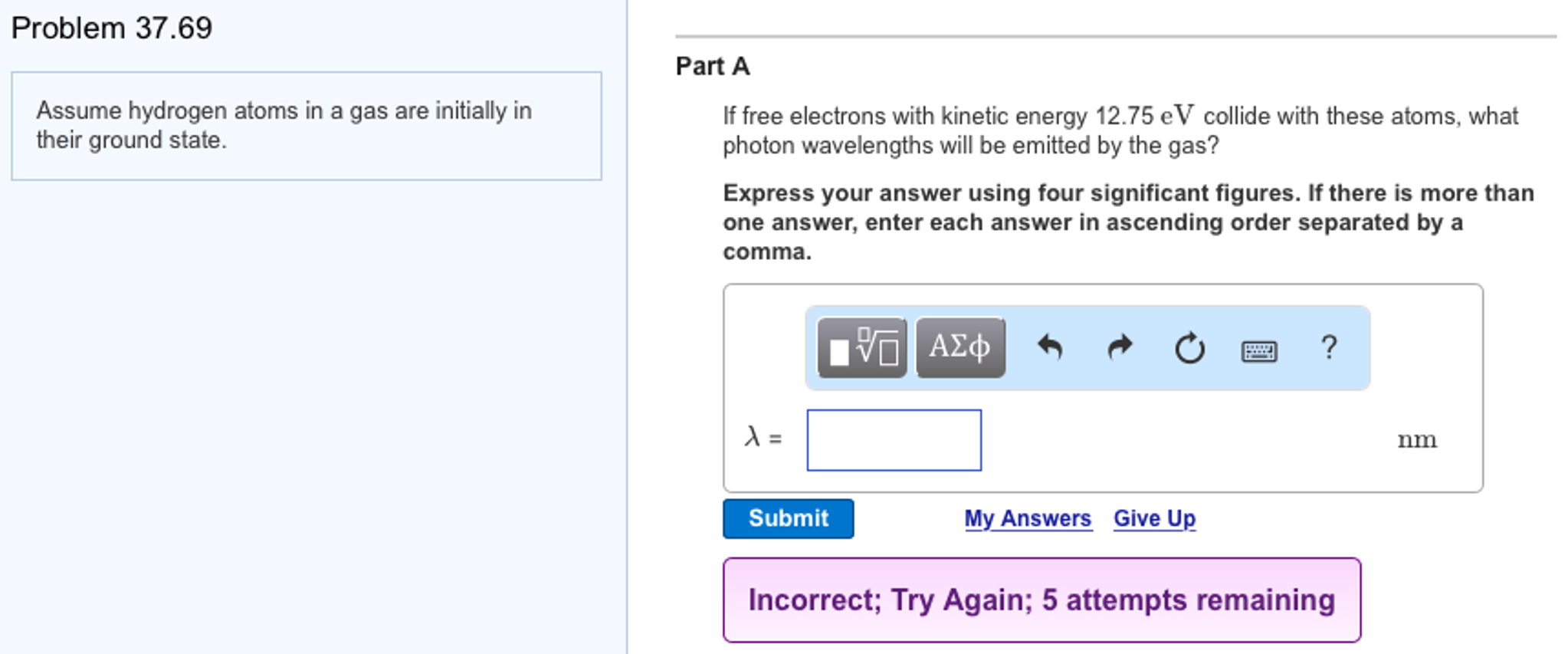Select the Part A heading
Image resolution: width=1568 pixels, height=654 pixels.
coord(711,67)
